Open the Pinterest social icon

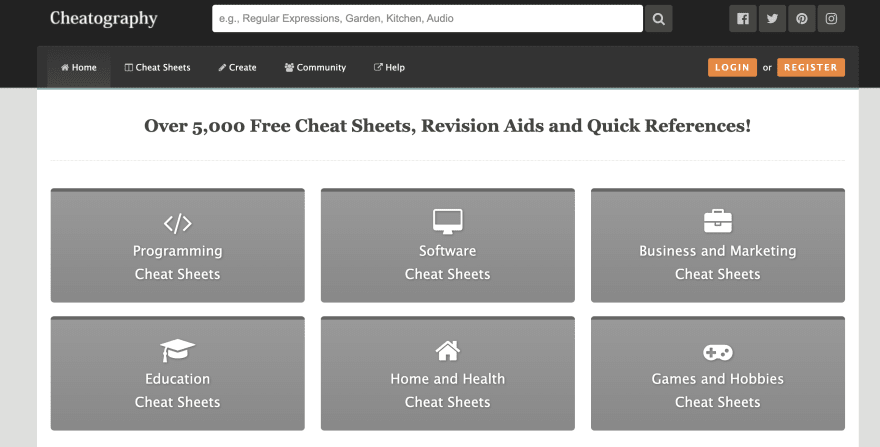[x=801, y=19]
